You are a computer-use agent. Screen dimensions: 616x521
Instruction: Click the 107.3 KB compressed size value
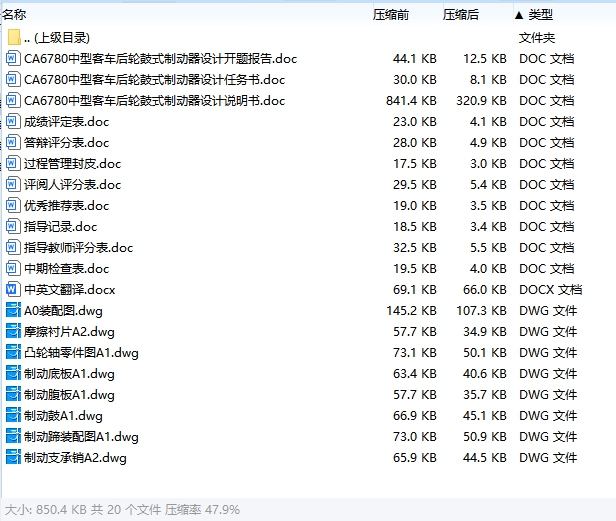click(481, 311)
